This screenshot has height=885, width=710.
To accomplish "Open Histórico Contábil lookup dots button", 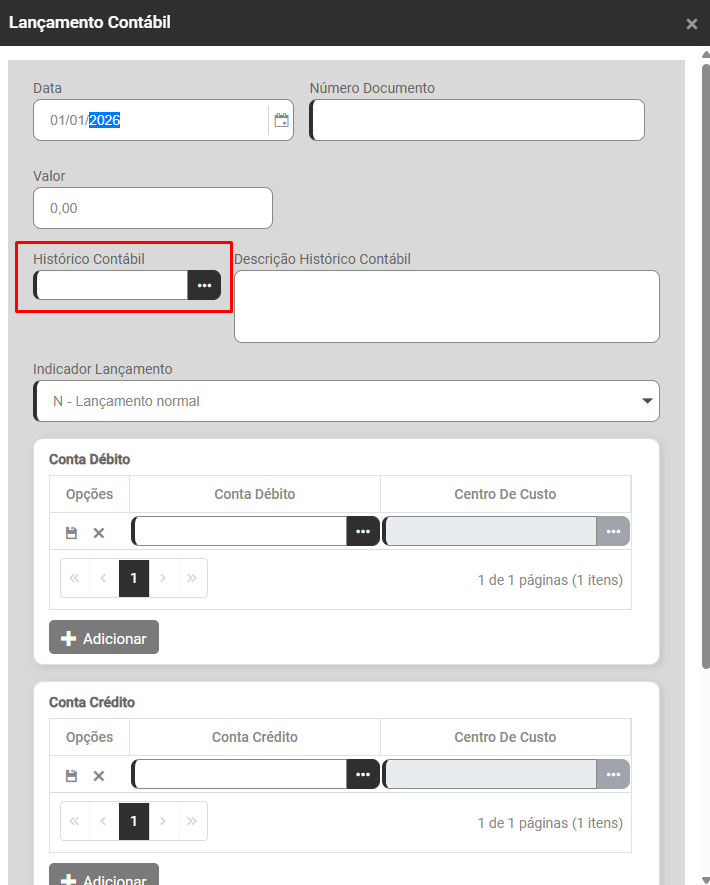I will (204, 285).
